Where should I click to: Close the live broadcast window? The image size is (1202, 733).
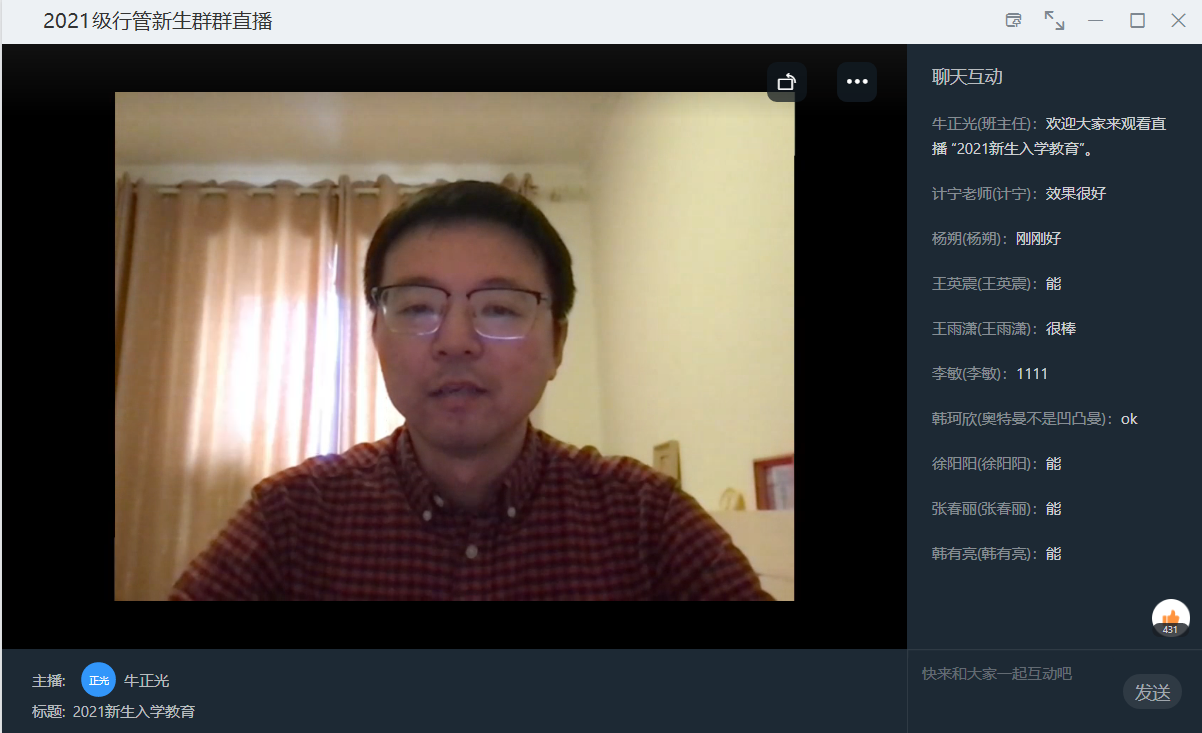pos(1178,21)
